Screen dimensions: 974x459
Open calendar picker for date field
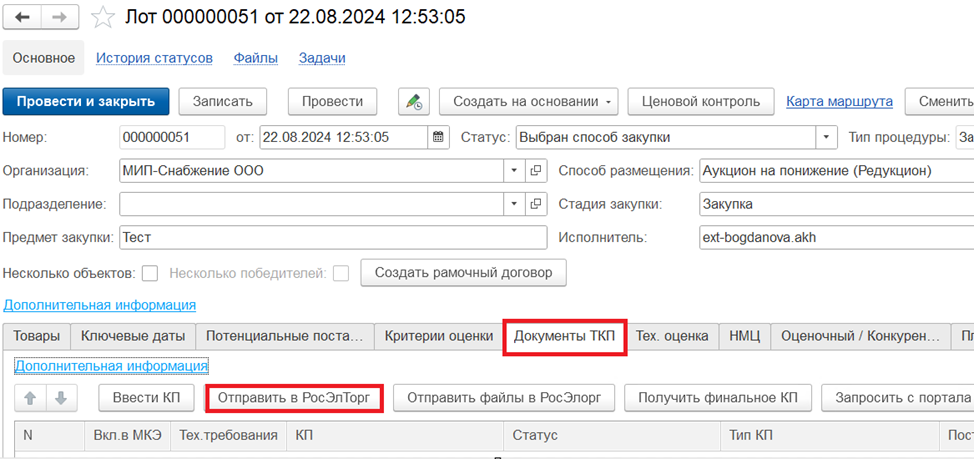(x=438, y=137)
